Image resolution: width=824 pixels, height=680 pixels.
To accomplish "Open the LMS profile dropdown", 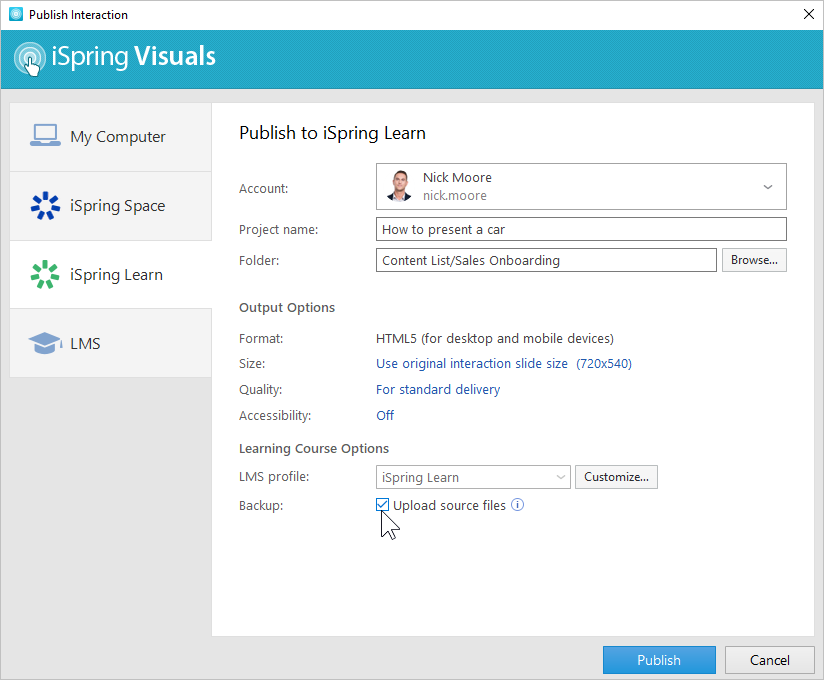I will click(472, 477).
